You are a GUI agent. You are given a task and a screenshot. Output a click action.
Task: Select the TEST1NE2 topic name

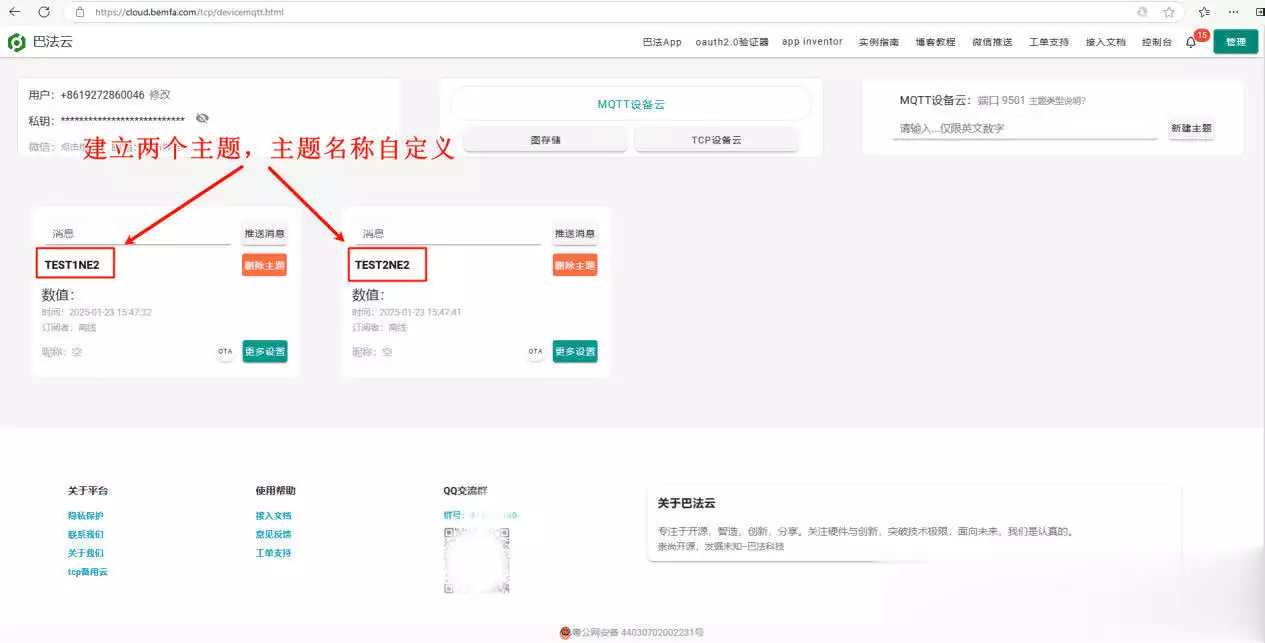tap(72, 265)
